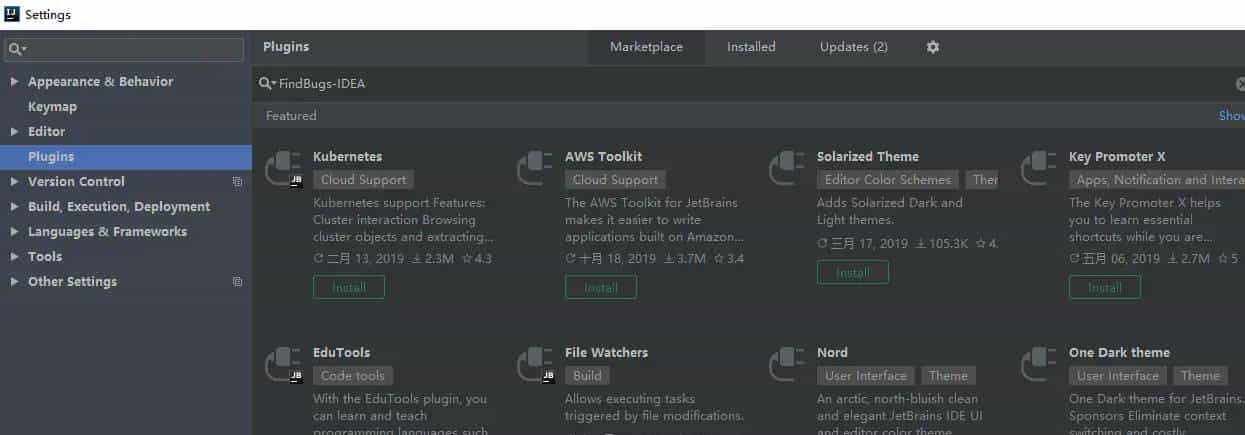Screen dimensions: 1245x435
Task: Install the Kubernetes plugin
Action: [349, 287]
